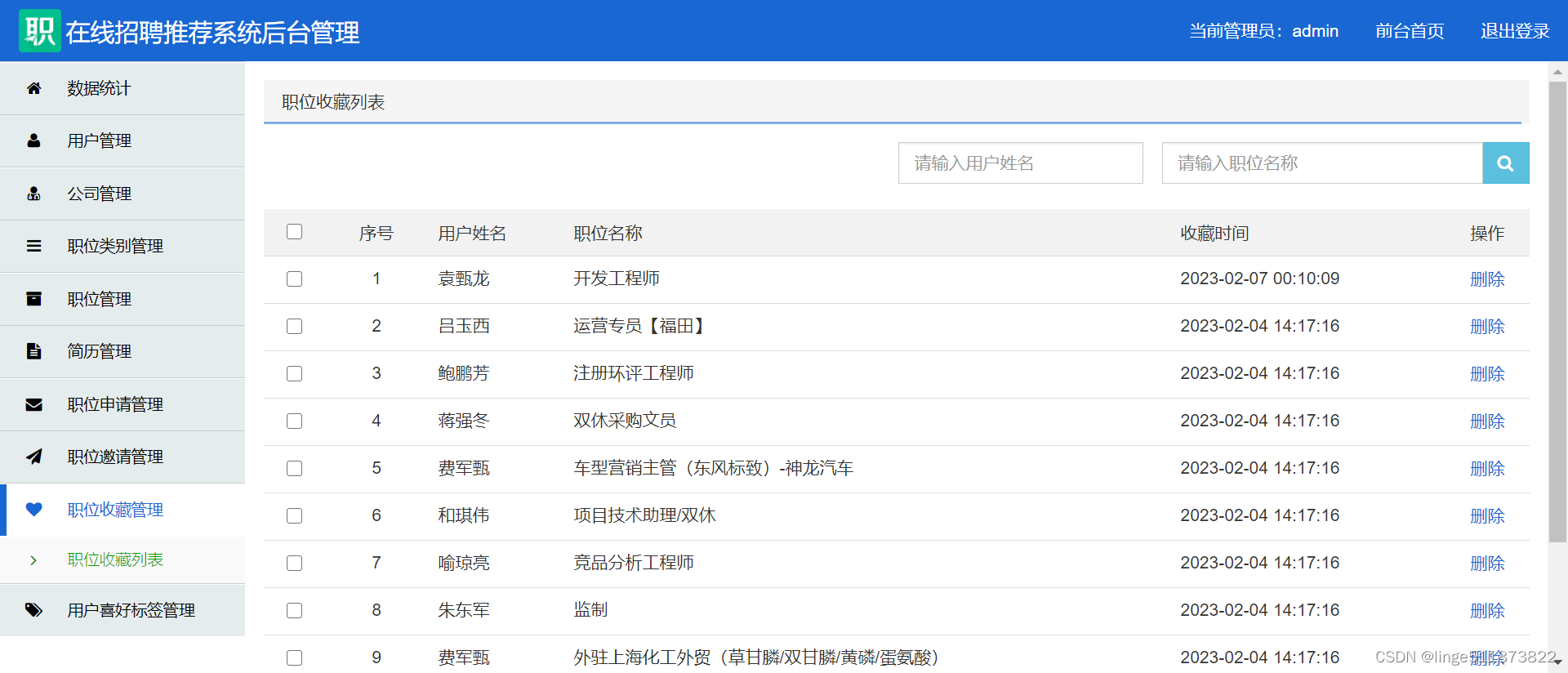Click 退出登录 to log out
The height and width of the screenshot is (673, 1568).
point(1515,31)
